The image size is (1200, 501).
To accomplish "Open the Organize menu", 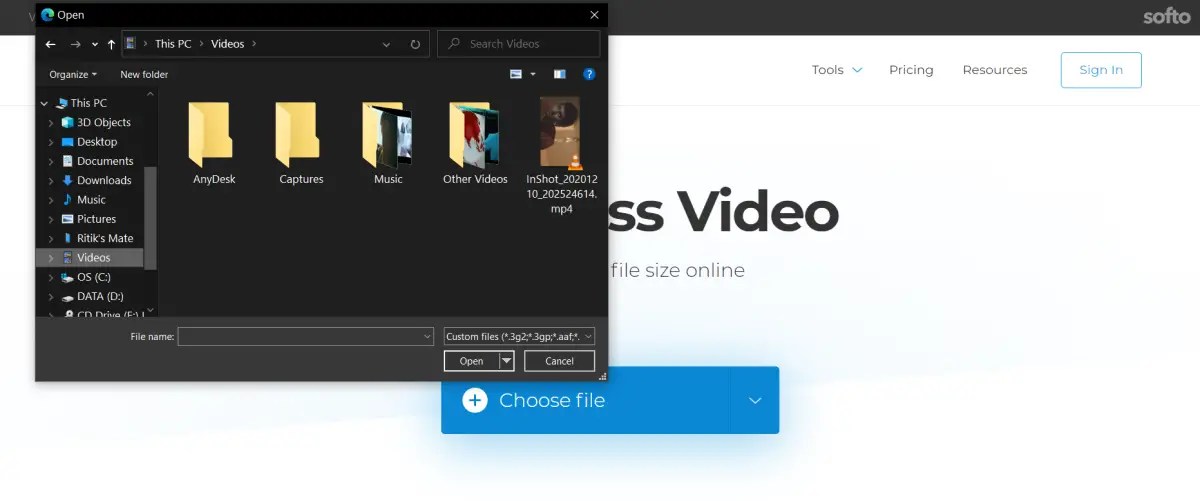I will [x=73, y=74].
